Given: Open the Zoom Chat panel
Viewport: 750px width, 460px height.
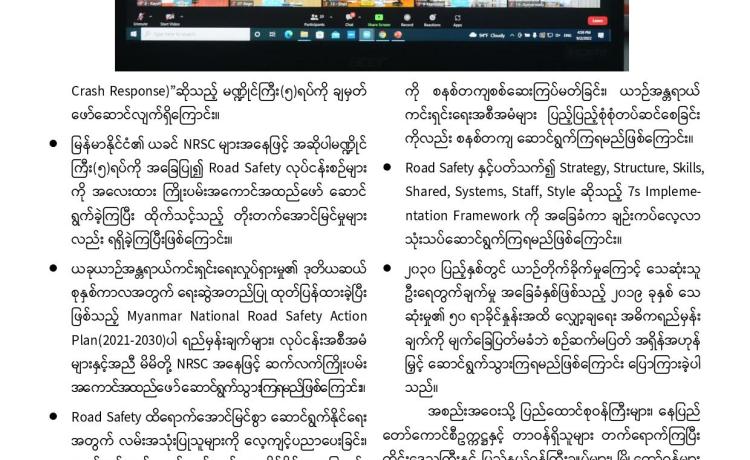Looking at the screenshot, I should point(350,17).
